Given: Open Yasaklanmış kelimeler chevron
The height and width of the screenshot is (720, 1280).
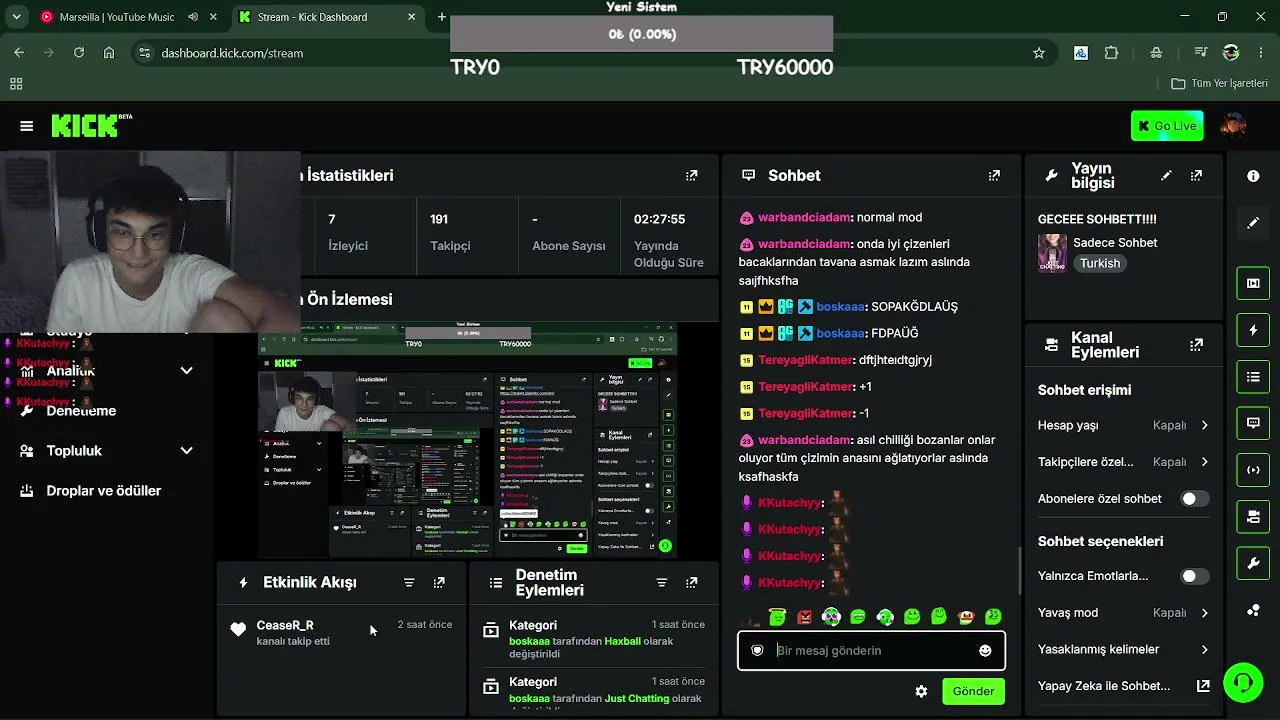Looking at the screenshot, I should (1204, 649).
